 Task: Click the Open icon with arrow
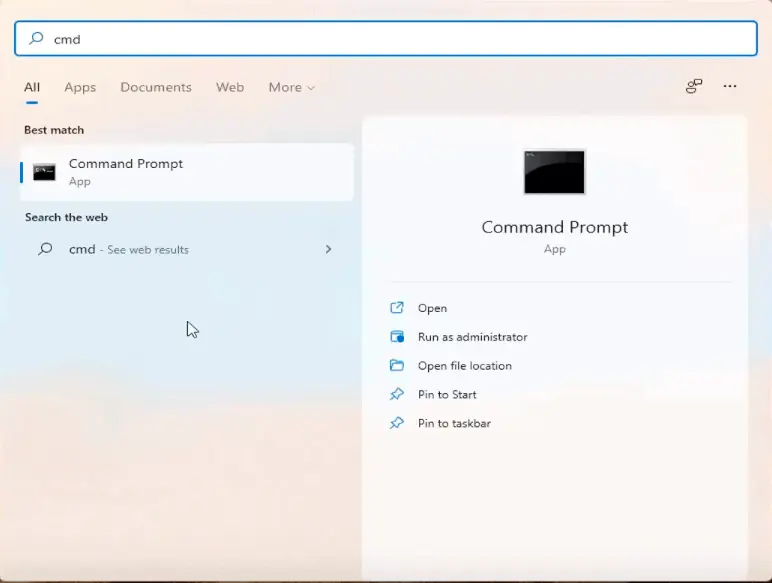coord(397,308)
